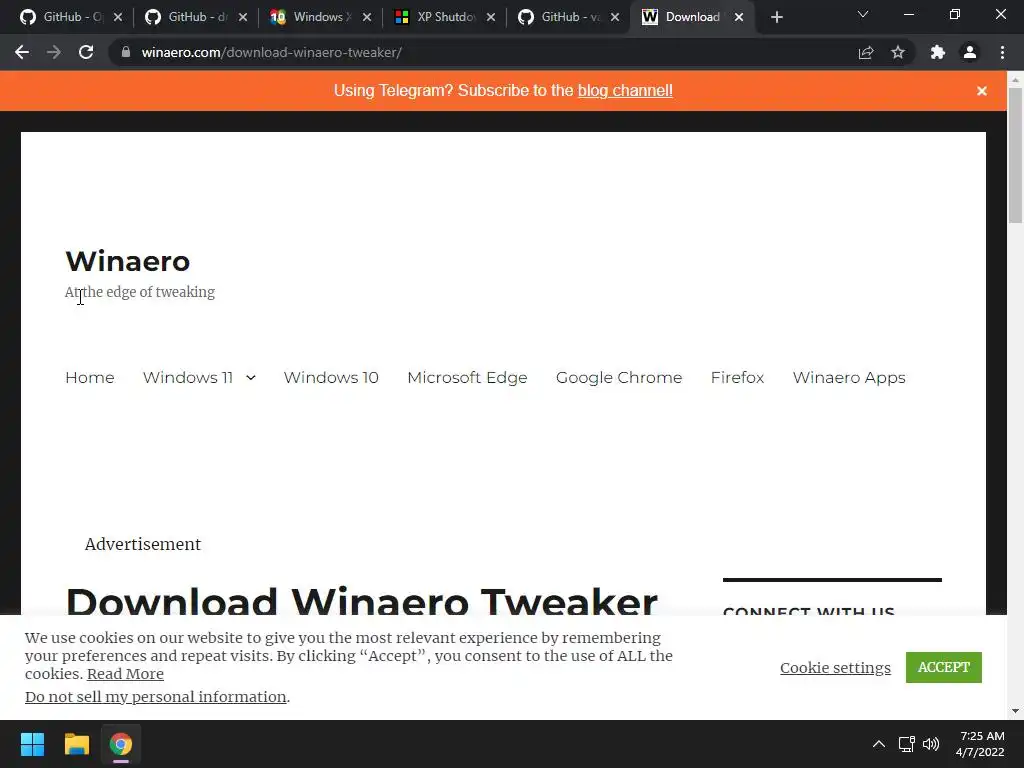Open Chrome three-dot menu

click(1002, 52)
